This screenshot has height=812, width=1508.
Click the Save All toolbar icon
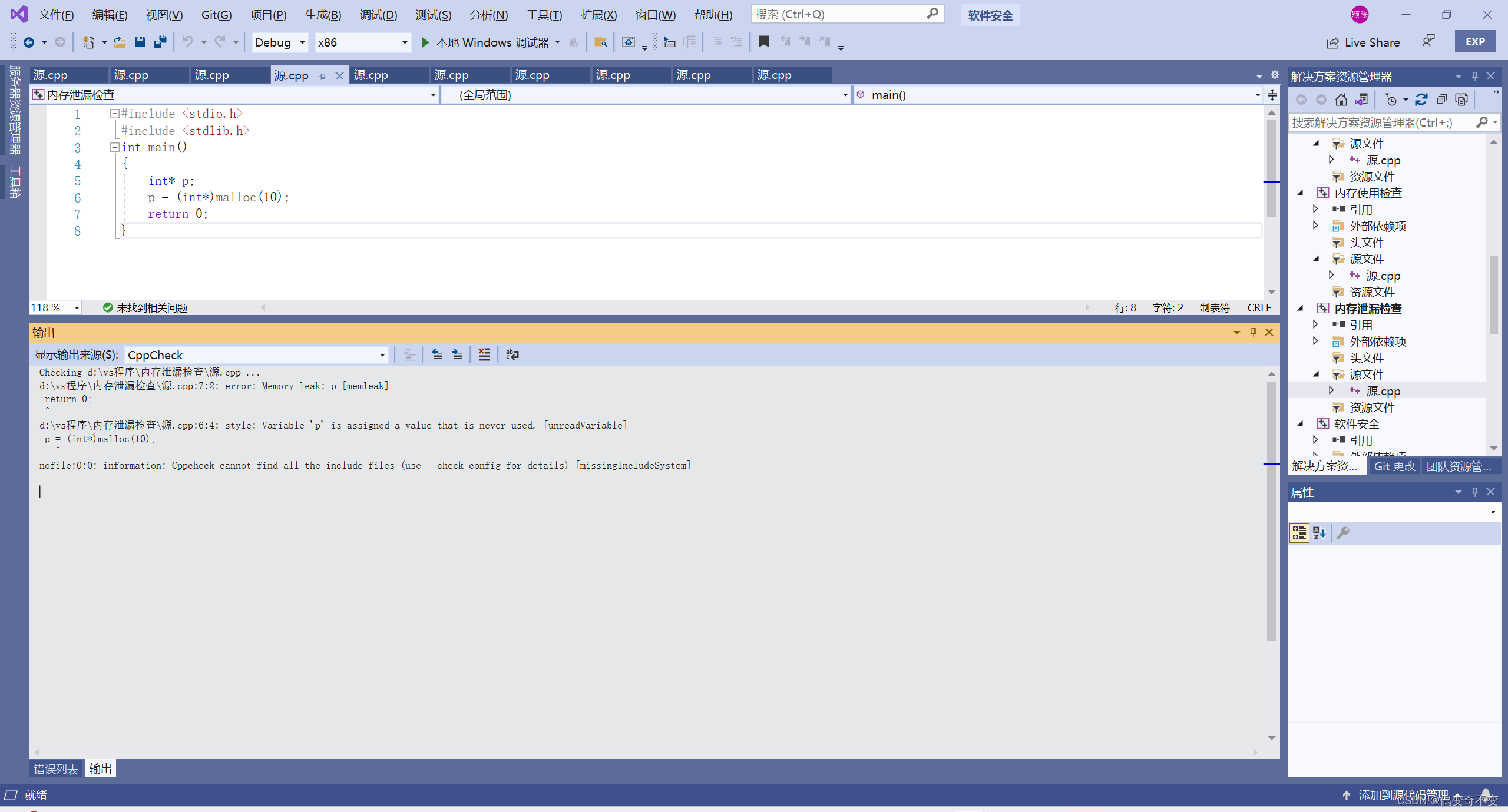click(x=160, y=42)
